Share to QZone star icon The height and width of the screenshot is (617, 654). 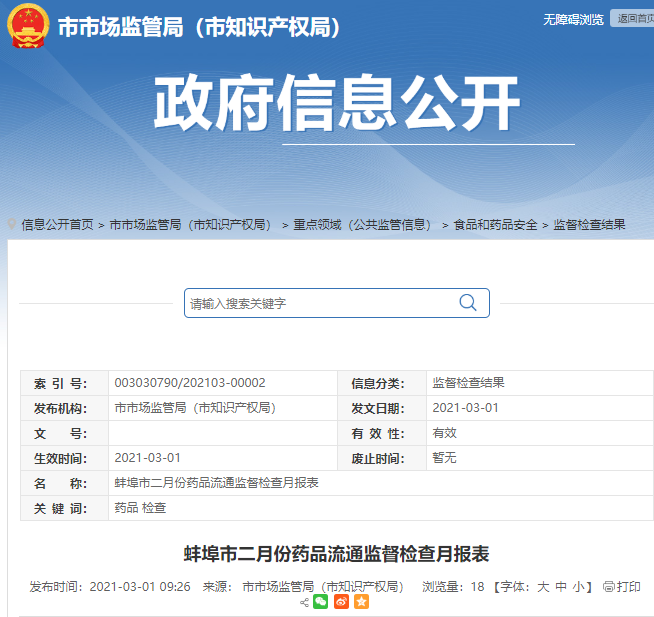[362, 602]
